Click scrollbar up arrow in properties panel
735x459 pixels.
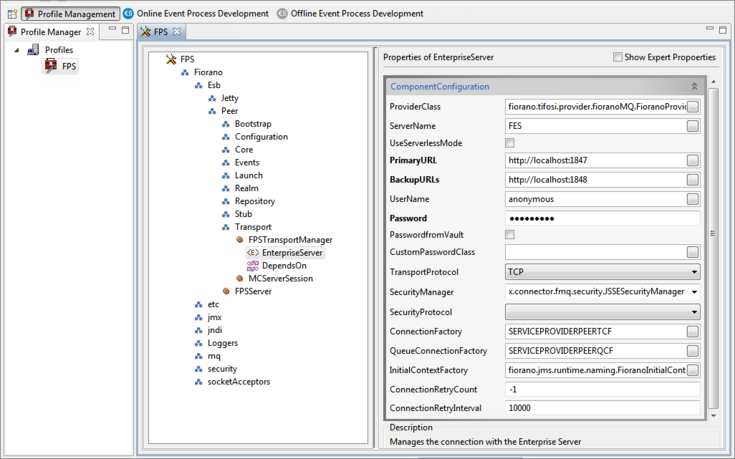tap(713, 82)
